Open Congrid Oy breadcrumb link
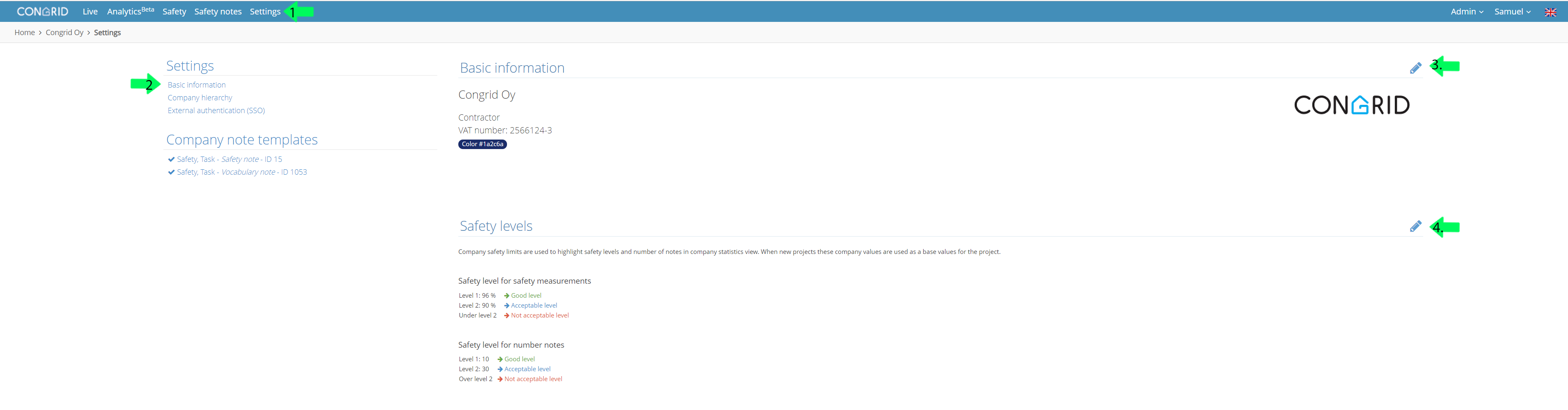The width and height of the screenshot is (1568, 410). pyautogui.click(x=64, y=33)
